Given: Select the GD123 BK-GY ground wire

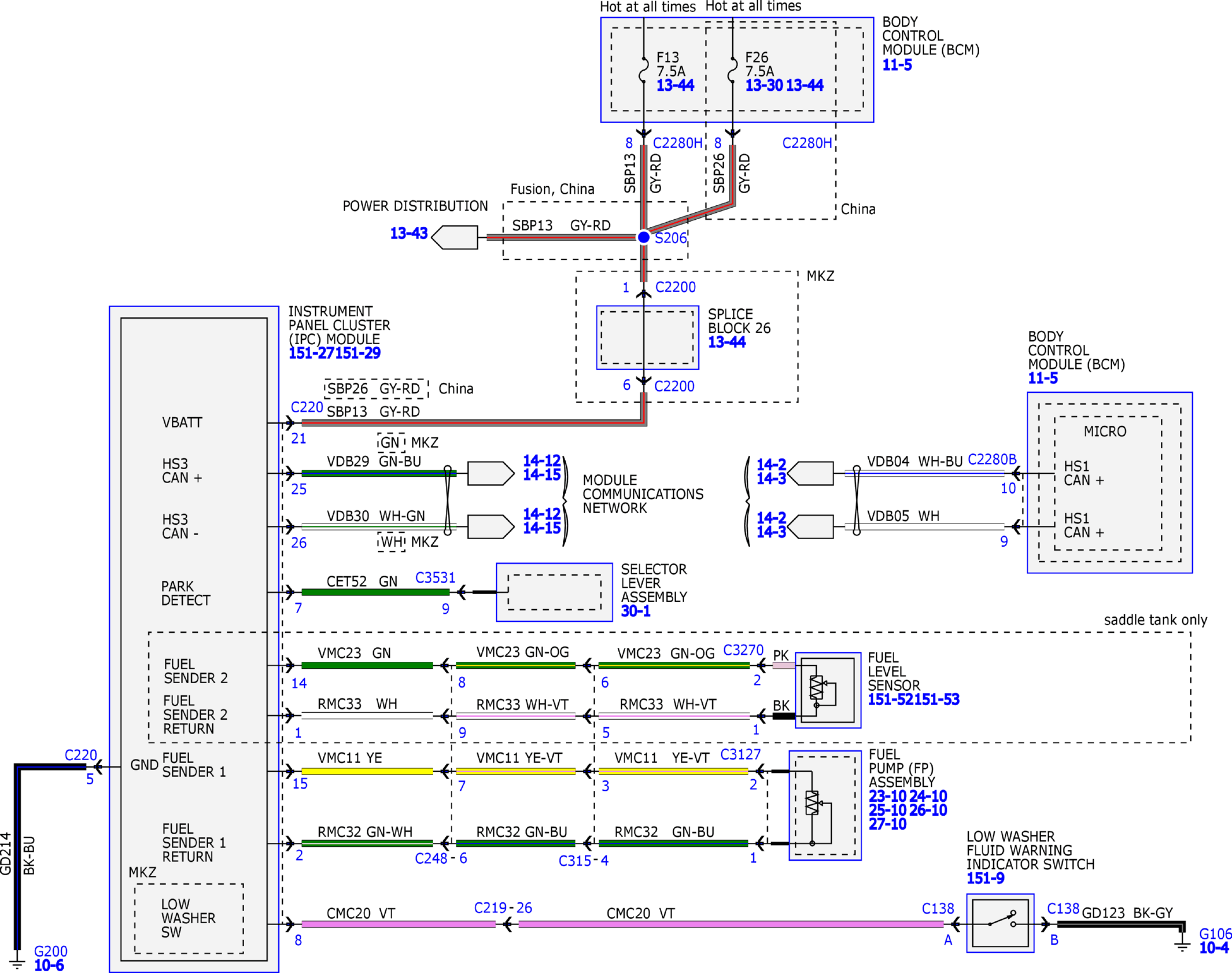Looking at the screenshot, I should (x=1121, y=925).
